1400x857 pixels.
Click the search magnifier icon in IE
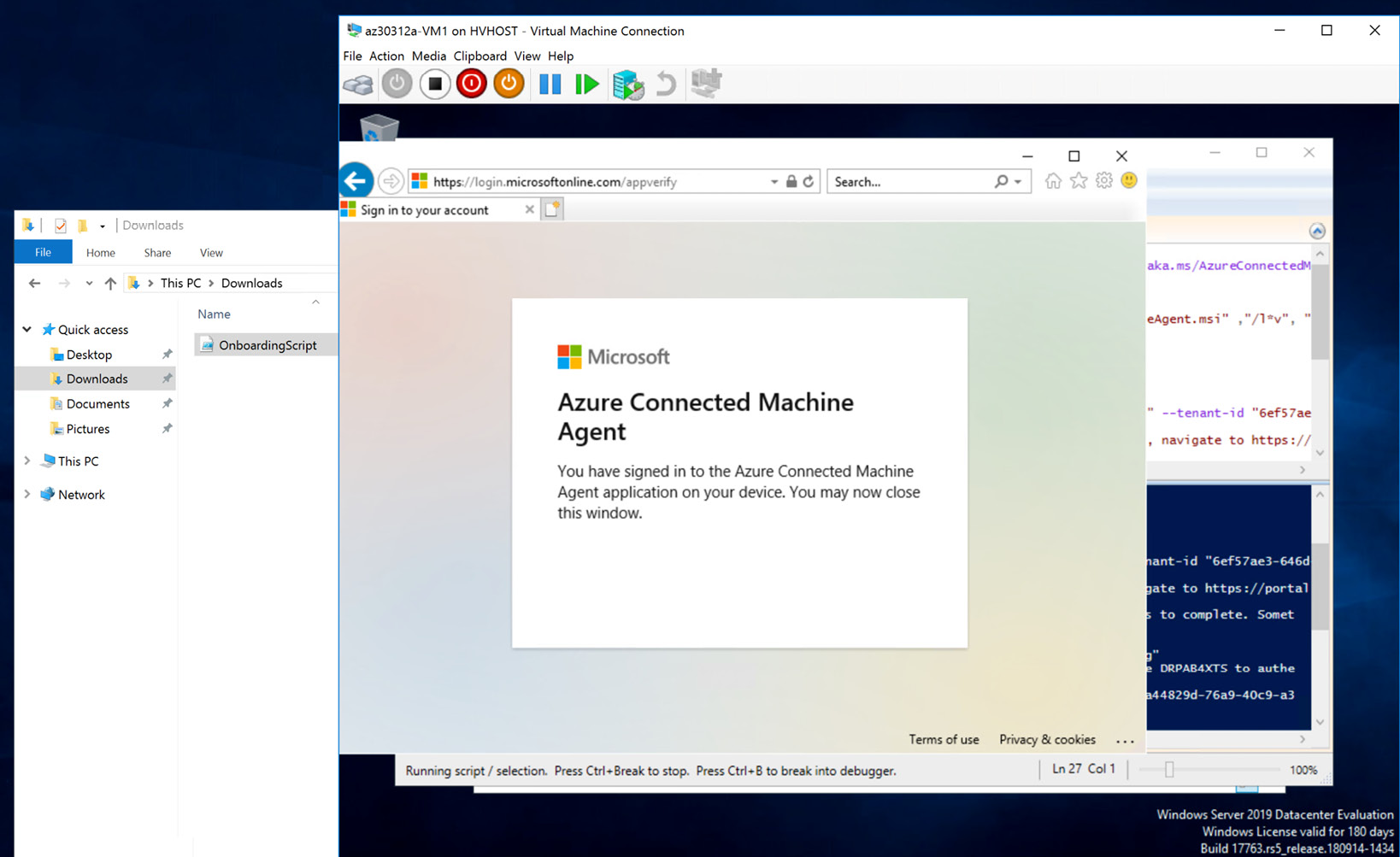(x=1001, y=181)
